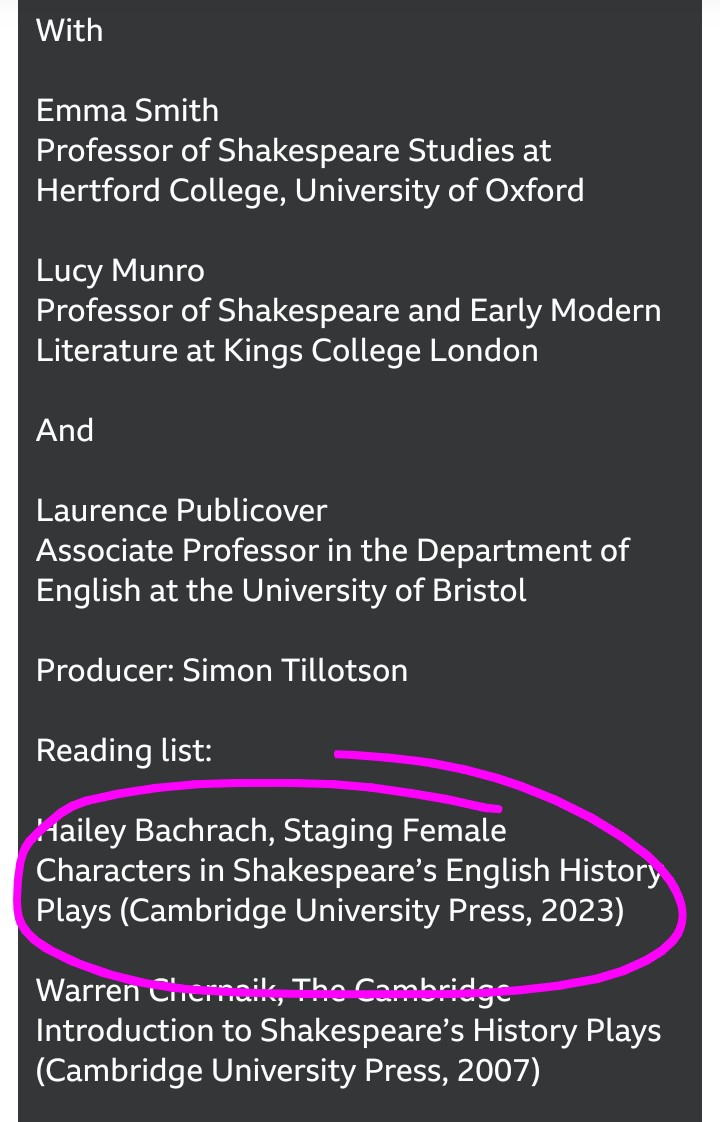This screenshot has width=720, height=1122.
Task: Click "Warren Chernaik, The Cambridge" line
Action: pos(273,990)
